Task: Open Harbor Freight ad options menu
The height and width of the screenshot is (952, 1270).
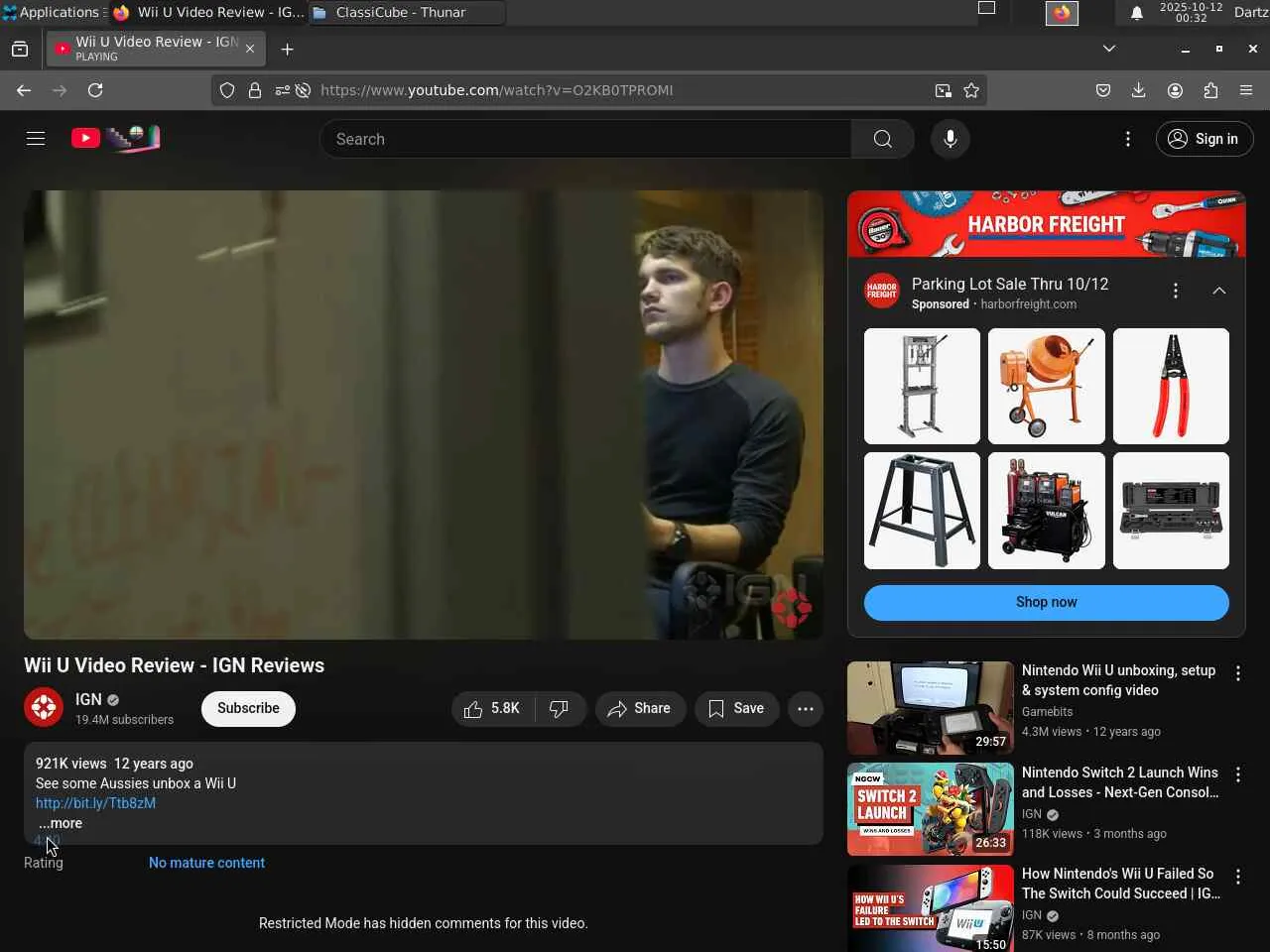Action: [1176, 291]
